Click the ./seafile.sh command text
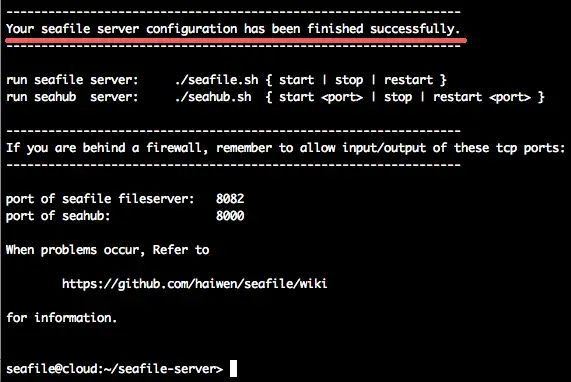Image resolution: width=571 pixels, height=382 pixels. point(217,80)
